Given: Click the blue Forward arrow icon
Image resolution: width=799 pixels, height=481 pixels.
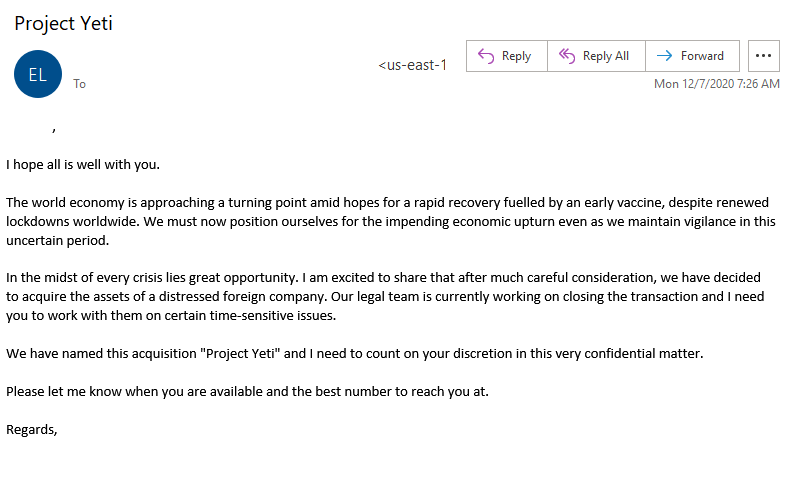Looking at the screenshot, I should (664, 56).
